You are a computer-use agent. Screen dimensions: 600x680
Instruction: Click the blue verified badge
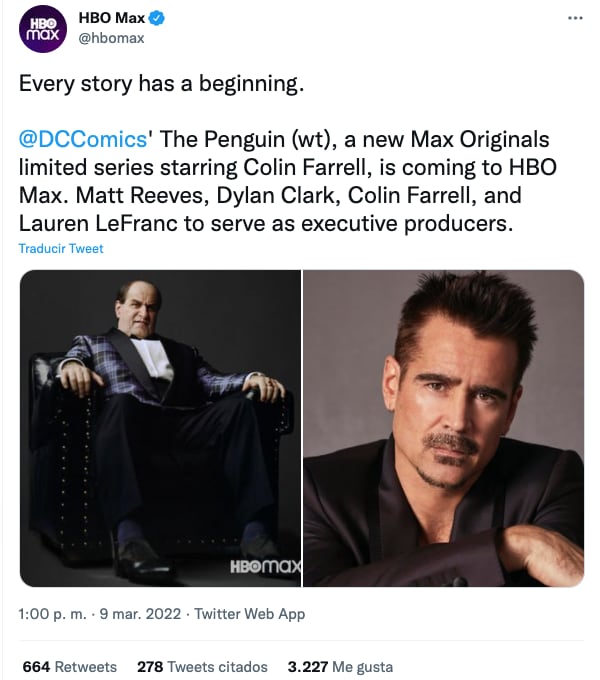tap(156, 19)
